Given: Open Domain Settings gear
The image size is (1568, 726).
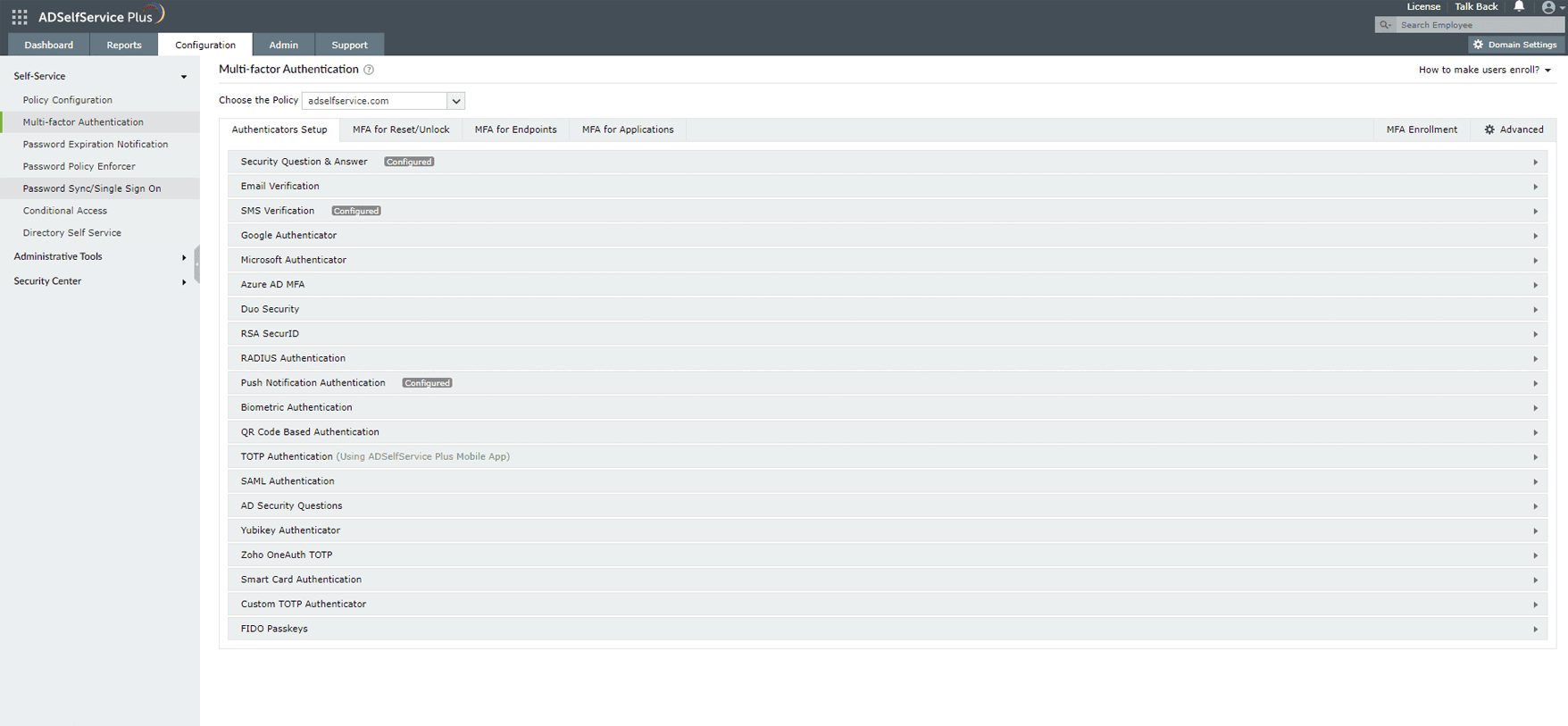Looking at the screenshot, I should tap(1516, 45).
